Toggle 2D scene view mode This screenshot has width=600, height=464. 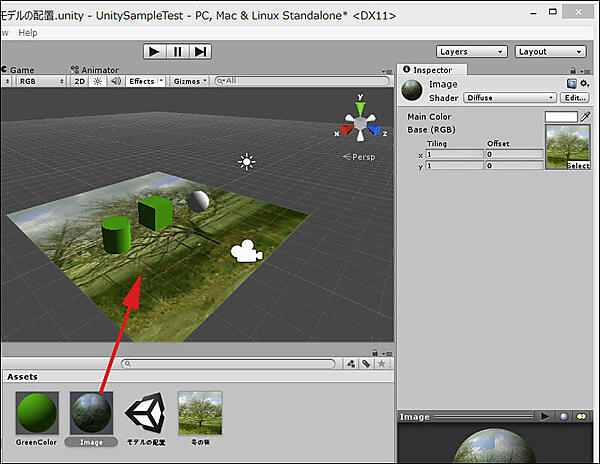pyautogui.click(x=80, y=81)
